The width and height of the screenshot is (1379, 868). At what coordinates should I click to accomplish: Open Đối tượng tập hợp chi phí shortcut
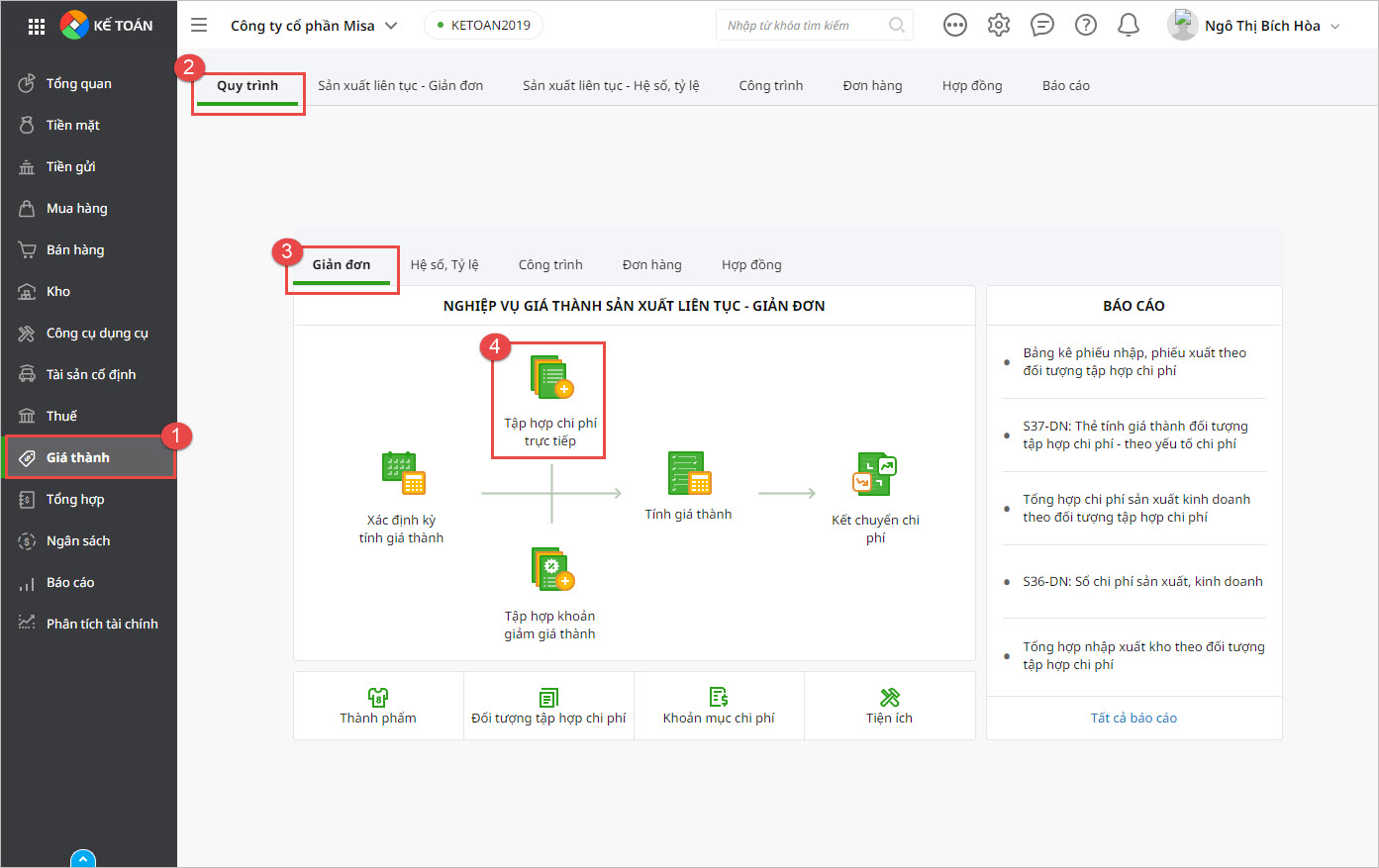548,707
